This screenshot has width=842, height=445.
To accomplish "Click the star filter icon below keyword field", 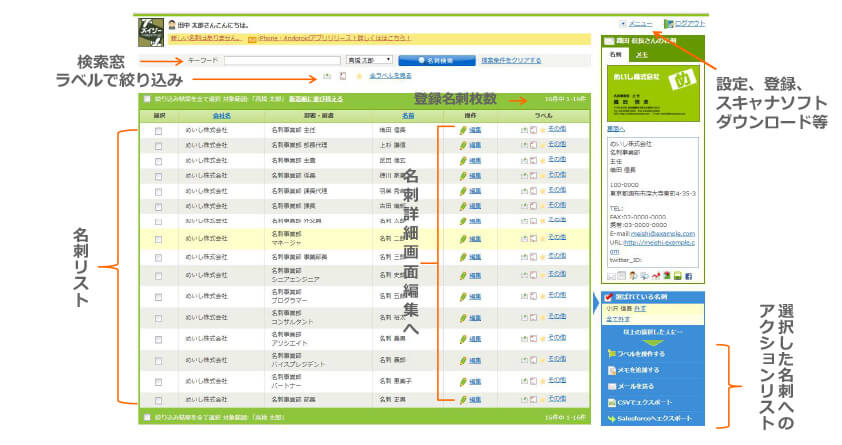I will coord(358,76).
